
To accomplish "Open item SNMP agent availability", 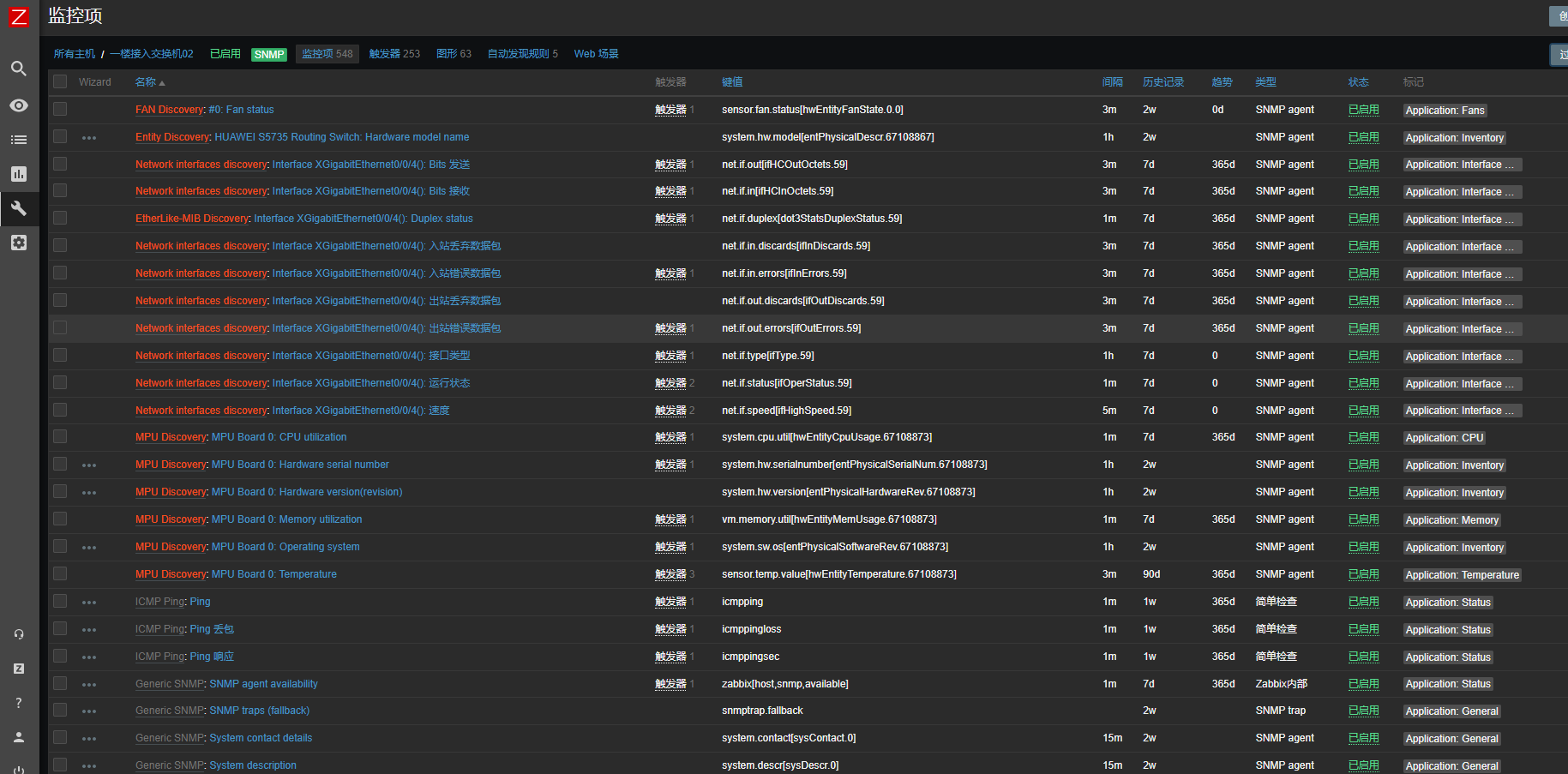I will coord(264,684).
